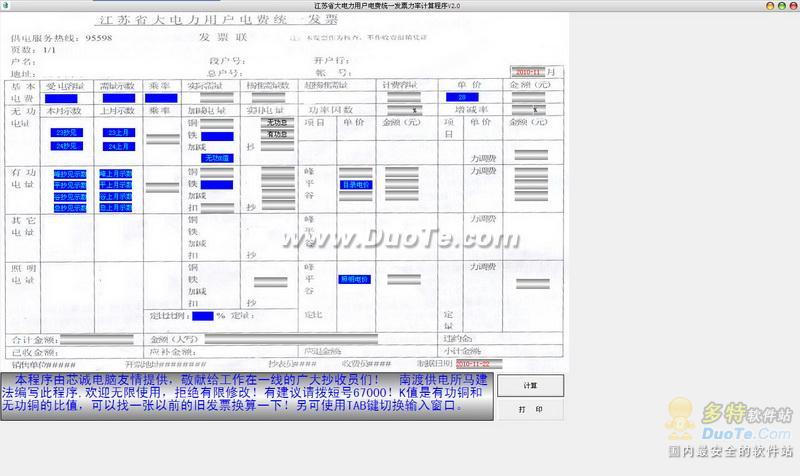800x476 pixels.
Task: Select the 总上月示数 total last-month field
Action: (x=116, y=208)
